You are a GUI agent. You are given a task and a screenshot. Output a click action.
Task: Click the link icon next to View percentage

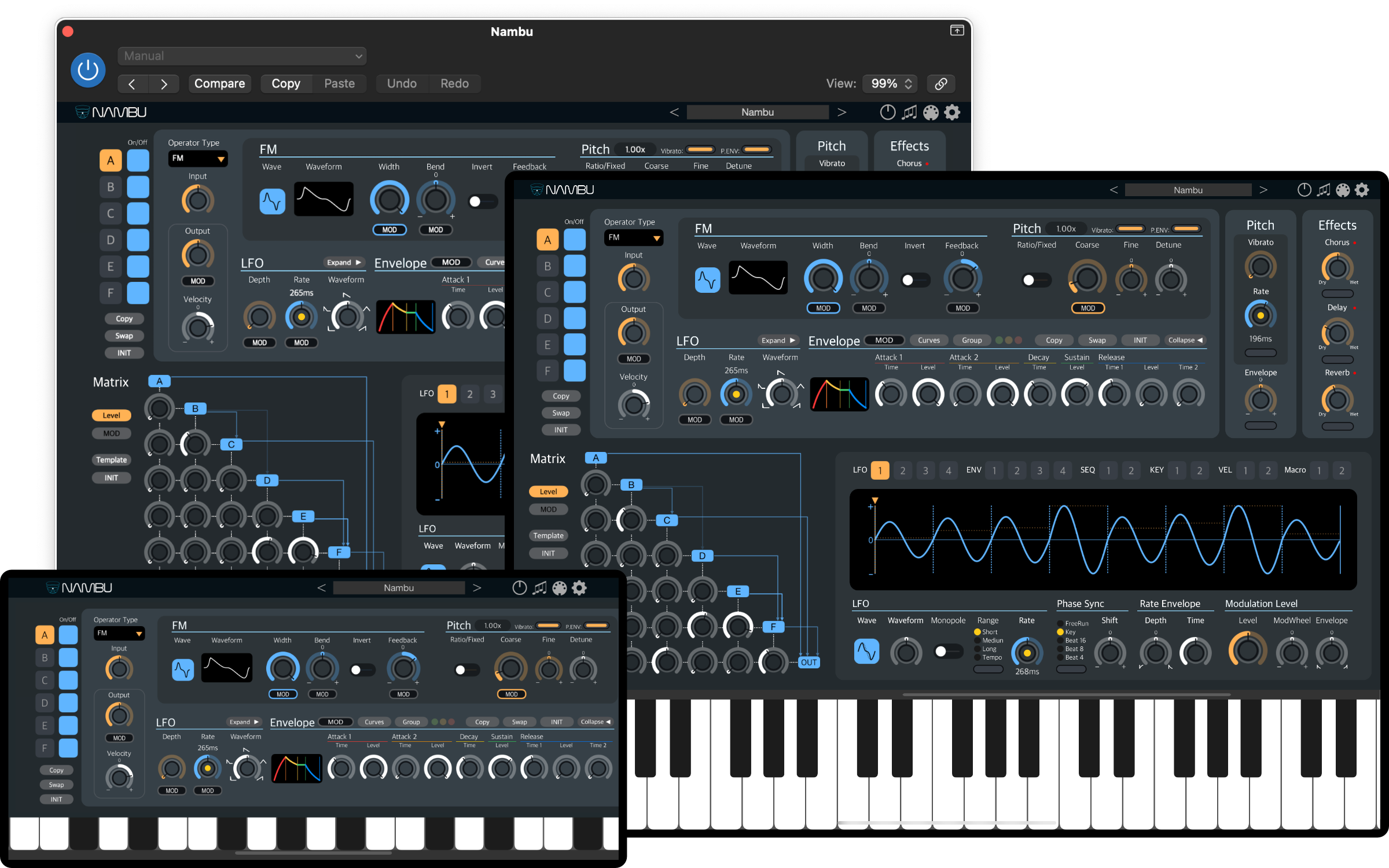point(940,83)
